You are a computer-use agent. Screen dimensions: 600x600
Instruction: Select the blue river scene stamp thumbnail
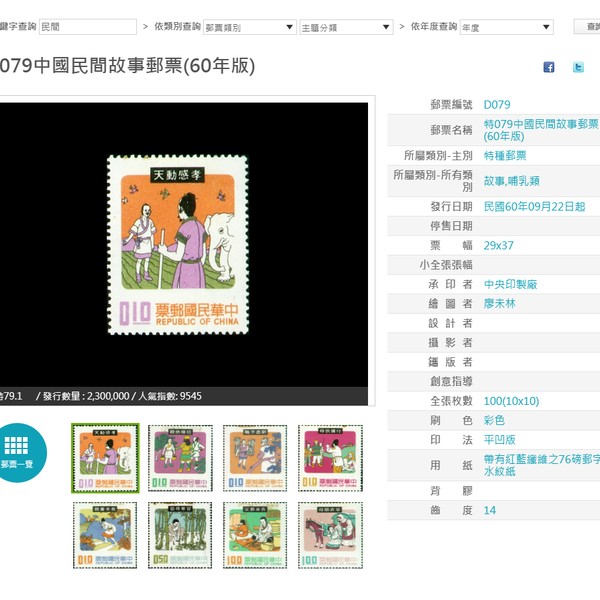click(105, 535)
